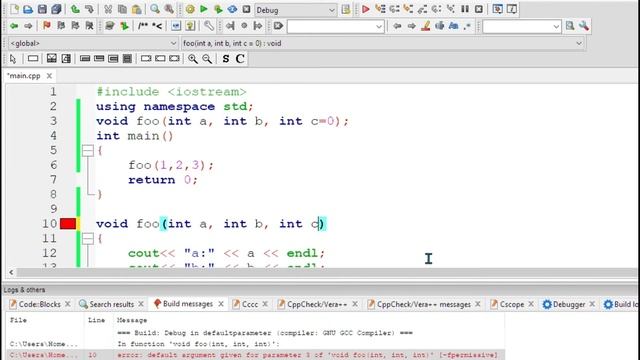The width and height of the screenshot is (640, 360).
Task: Clear all bookmarks flag icon
Action: click(x=89, y=26)
